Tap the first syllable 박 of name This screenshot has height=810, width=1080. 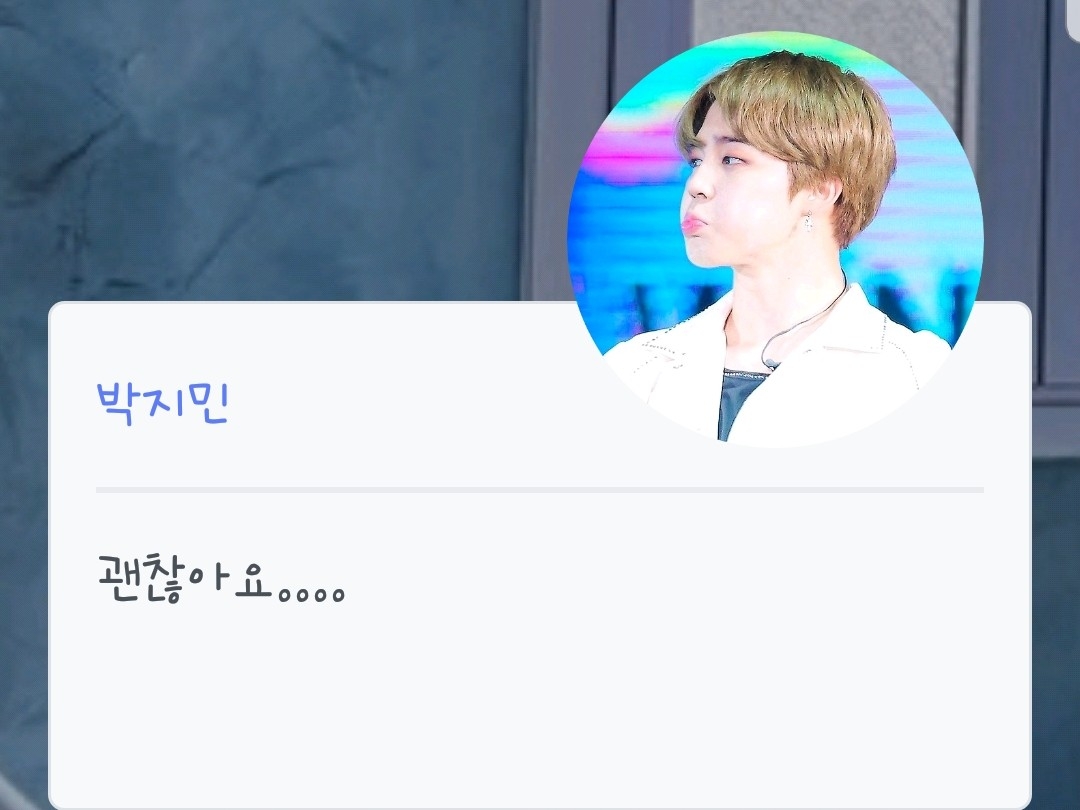tap(114, 404)
